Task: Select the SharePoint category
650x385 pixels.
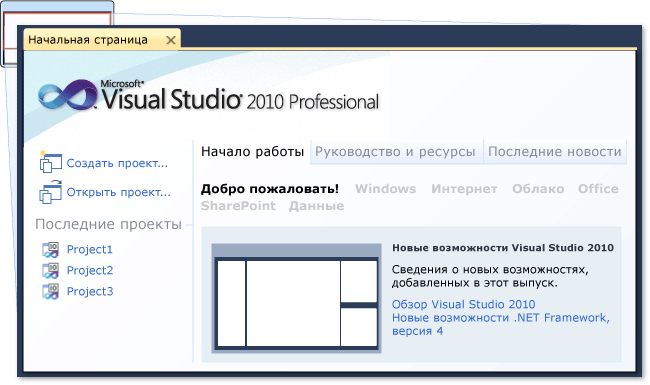Action: point(238,206)
